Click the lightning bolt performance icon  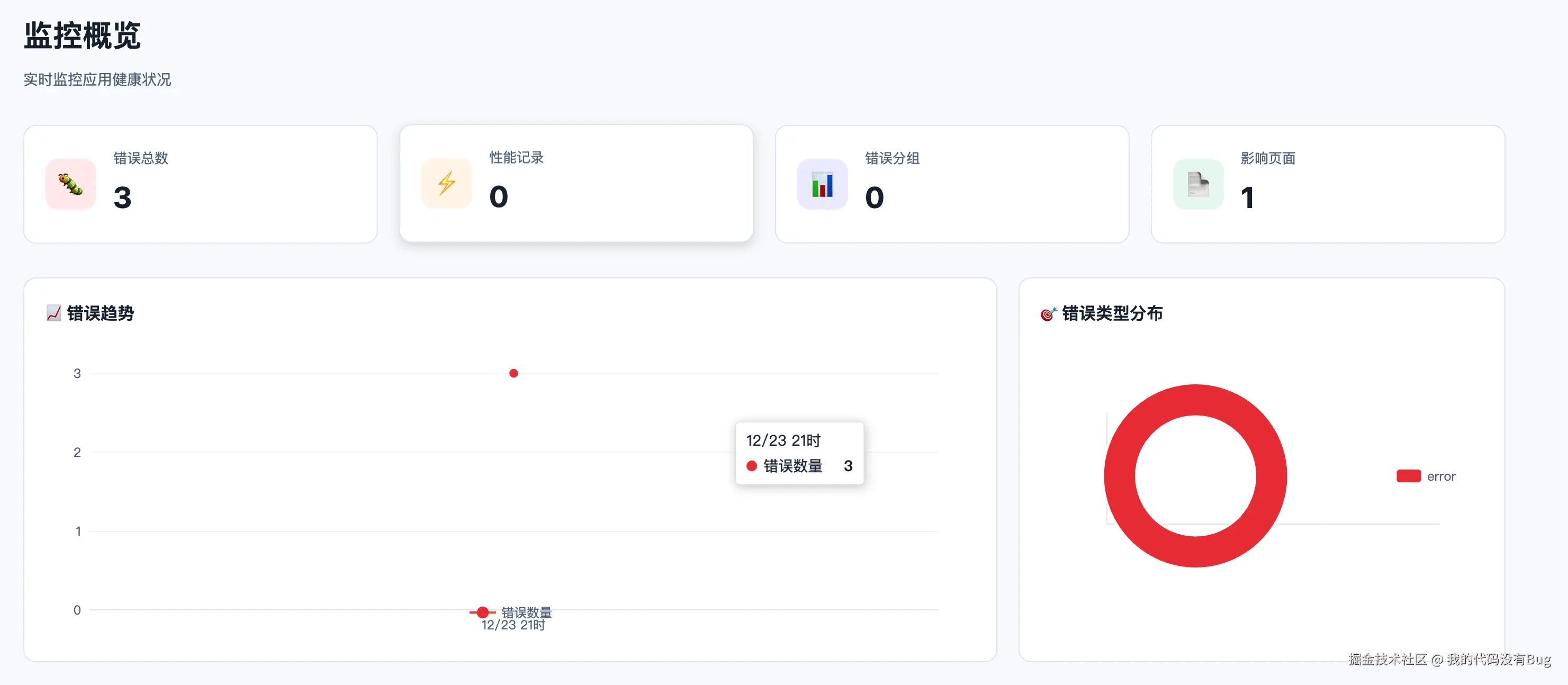pyautogui.click(x=447, y=183)
